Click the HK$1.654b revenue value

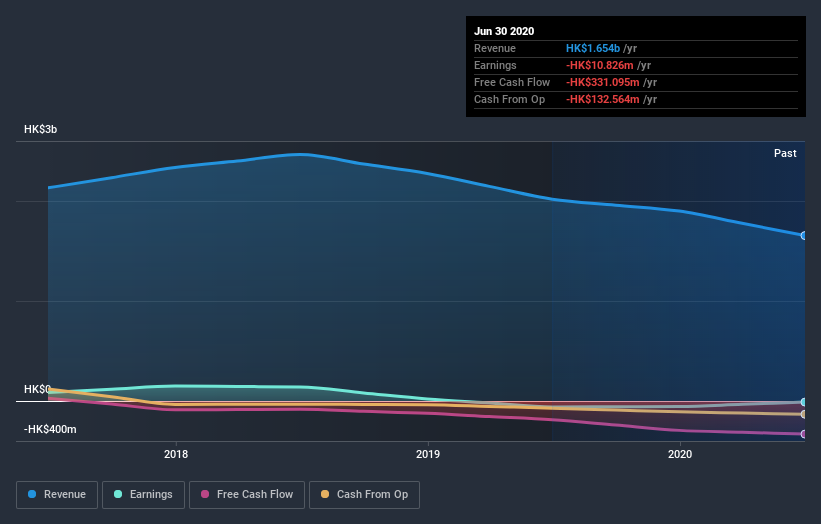(593, 48)
